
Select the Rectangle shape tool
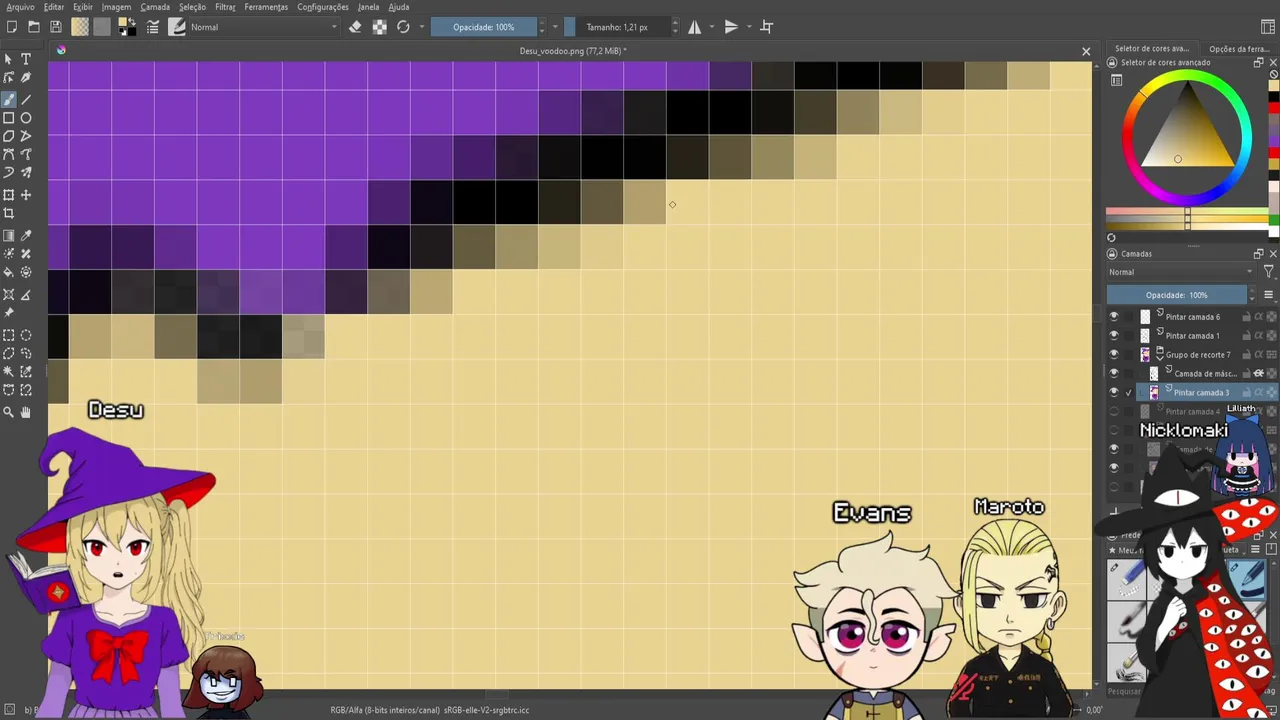point(9,118)
